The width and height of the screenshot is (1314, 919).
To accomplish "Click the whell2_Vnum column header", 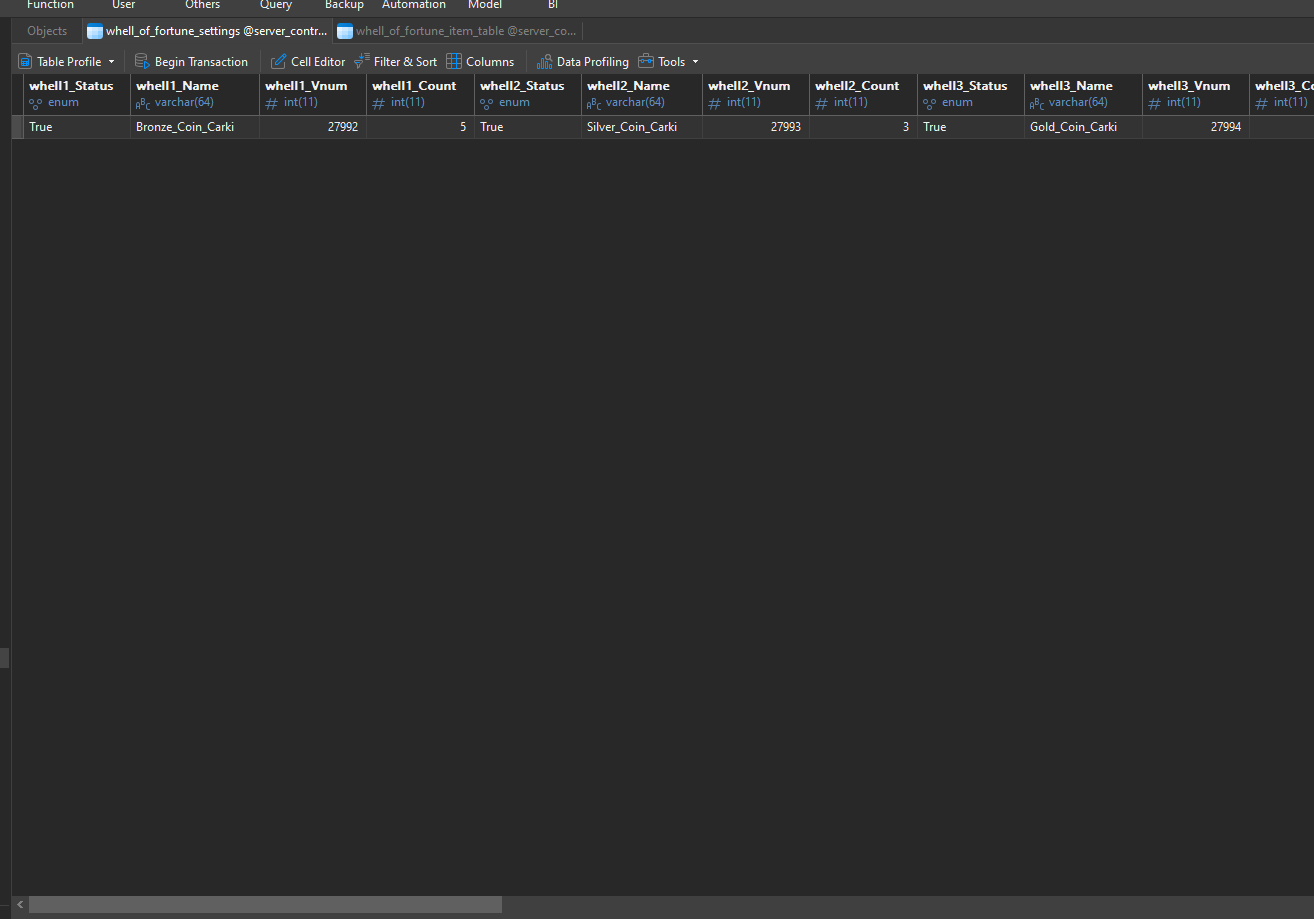I will [x=756, y=94].
